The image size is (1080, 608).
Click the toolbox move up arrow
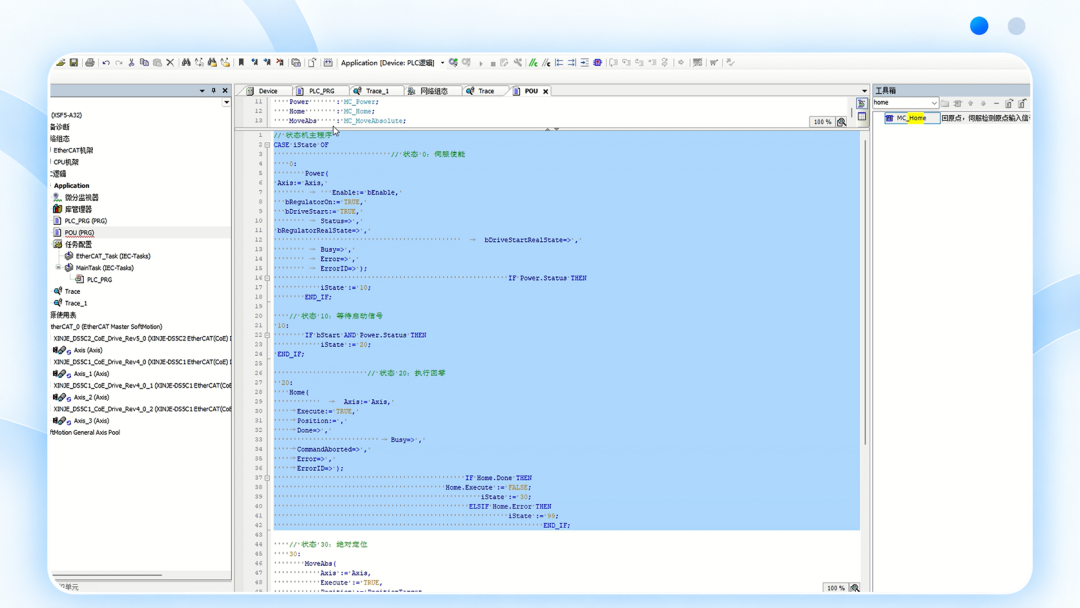tap(970, 103)
